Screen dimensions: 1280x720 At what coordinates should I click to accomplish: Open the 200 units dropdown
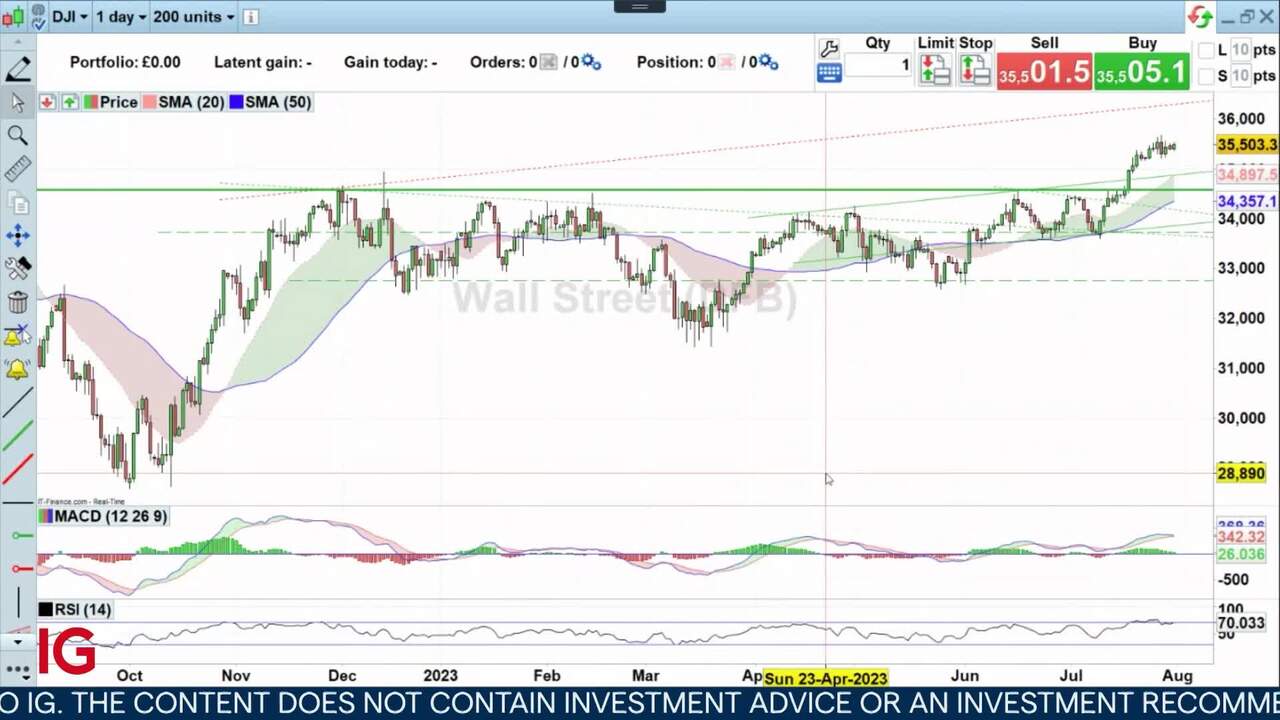pyautogui.click(x=194, y=17)
